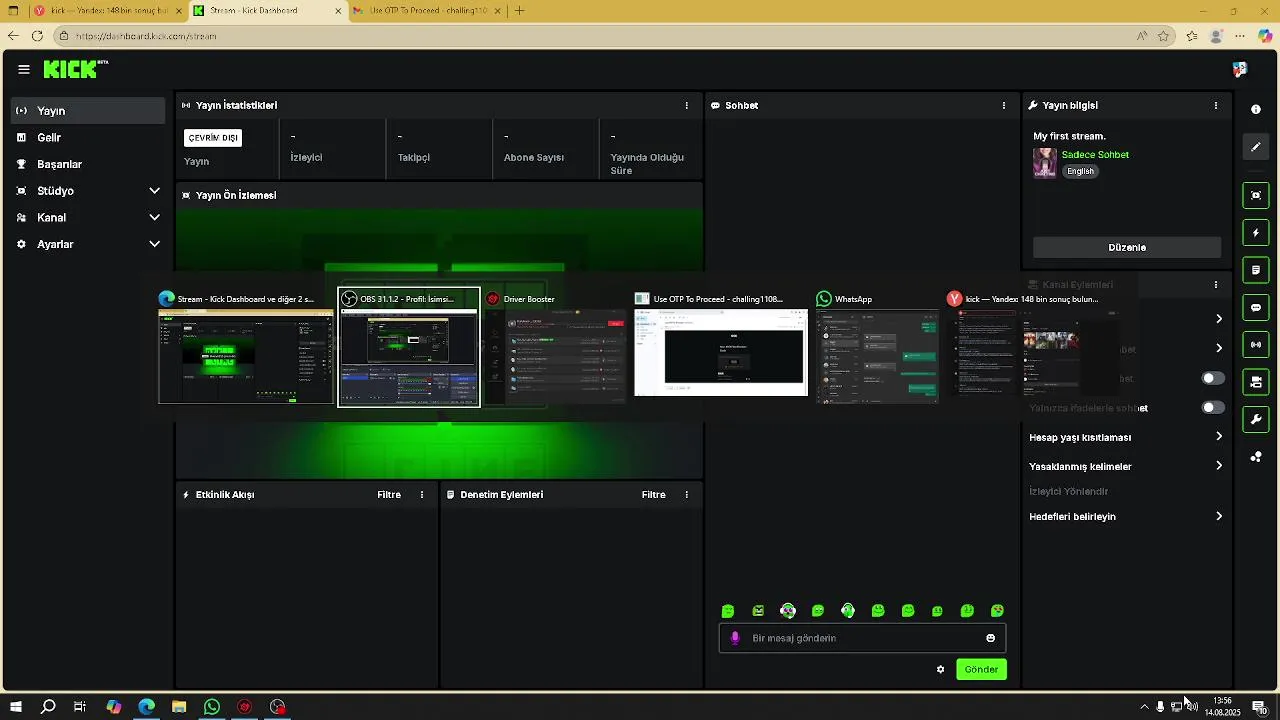
Task: Toggle the wrench stream info icon in right rail
Action: coord(1256,419)
